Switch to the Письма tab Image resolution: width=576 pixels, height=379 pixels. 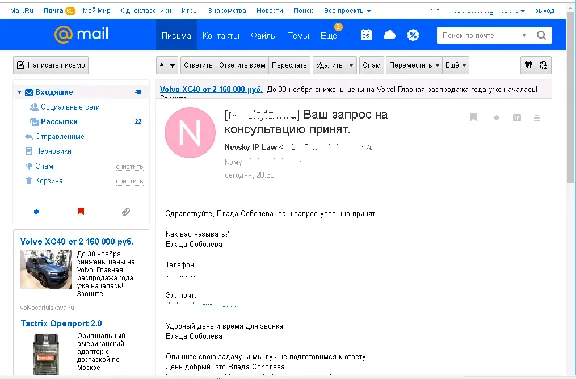pyautogui.click(x=176, y=35)
